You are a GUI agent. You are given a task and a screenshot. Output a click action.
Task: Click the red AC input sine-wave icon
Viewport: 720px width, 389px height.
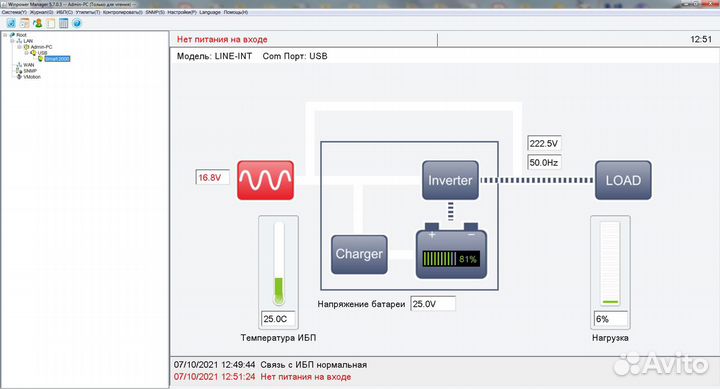(x=265, y=180)
